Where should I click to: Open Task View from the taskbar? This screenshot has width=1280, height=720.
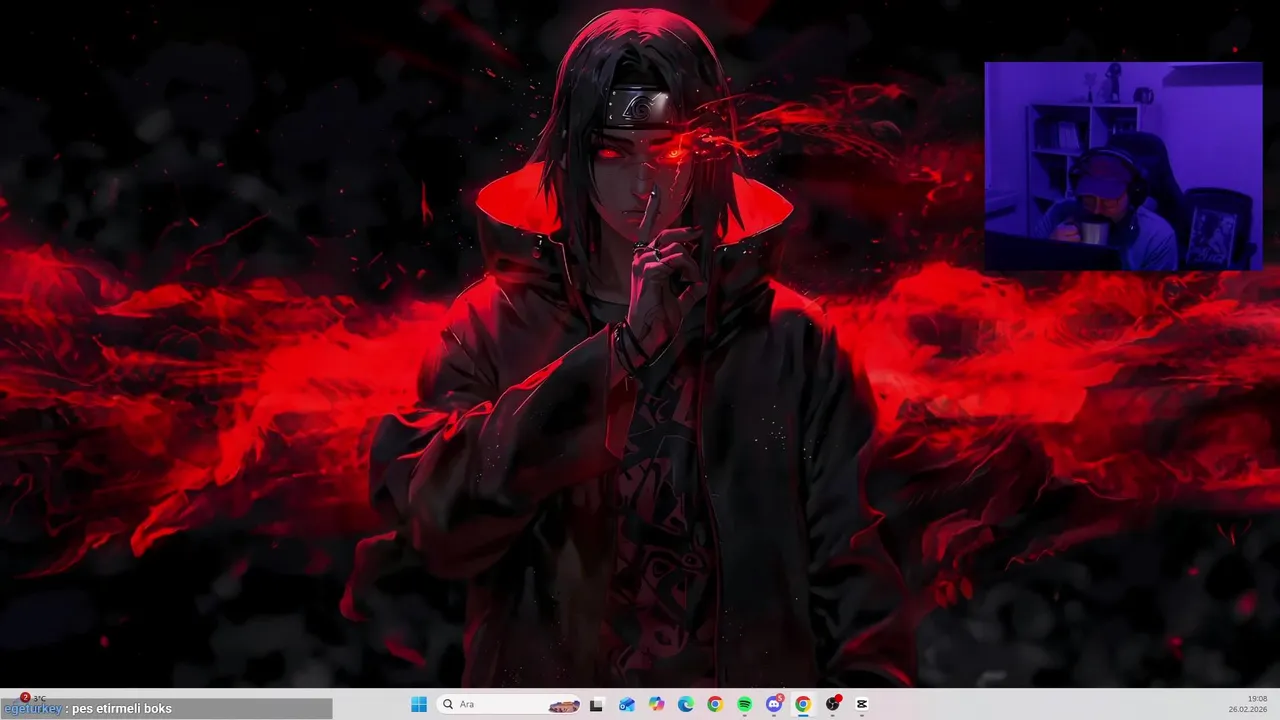597,704
